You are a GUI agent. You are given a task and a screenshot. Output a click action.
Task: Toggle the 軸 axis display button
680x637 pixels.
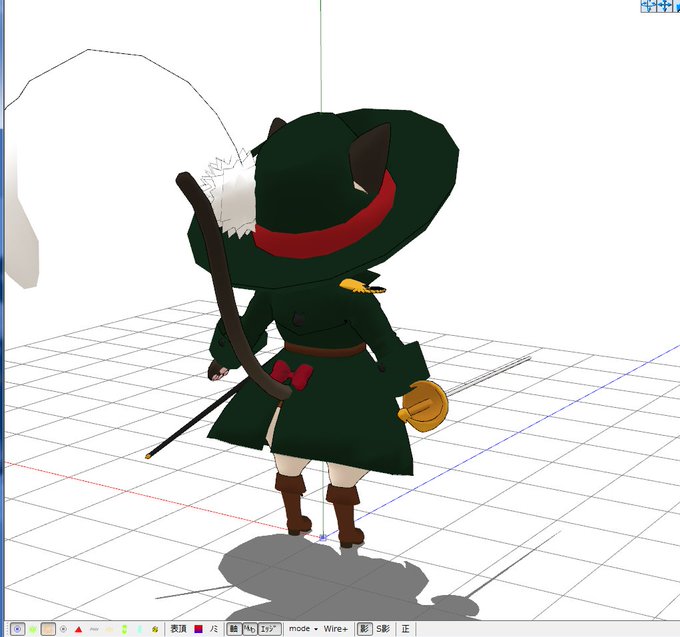pyautogui.click(x=234, y=629)
